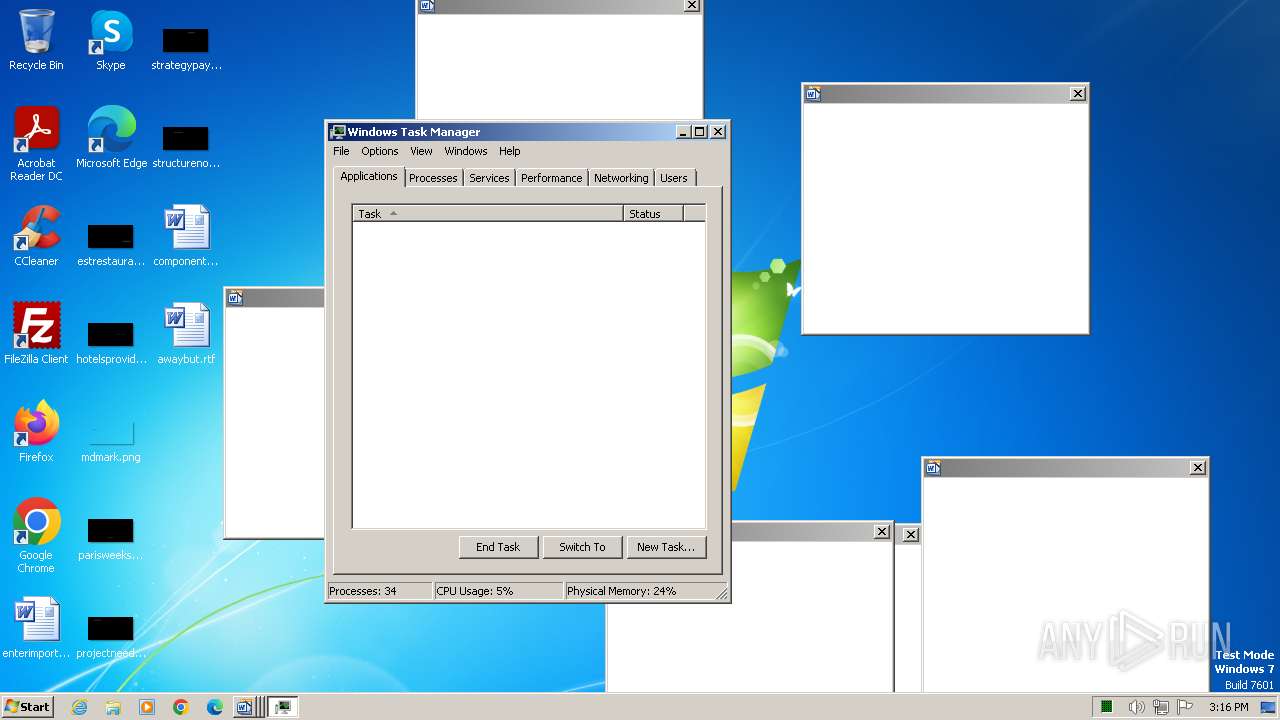Select the strategypay... desktop file
Screen dimensions: 1280x720
186,48
